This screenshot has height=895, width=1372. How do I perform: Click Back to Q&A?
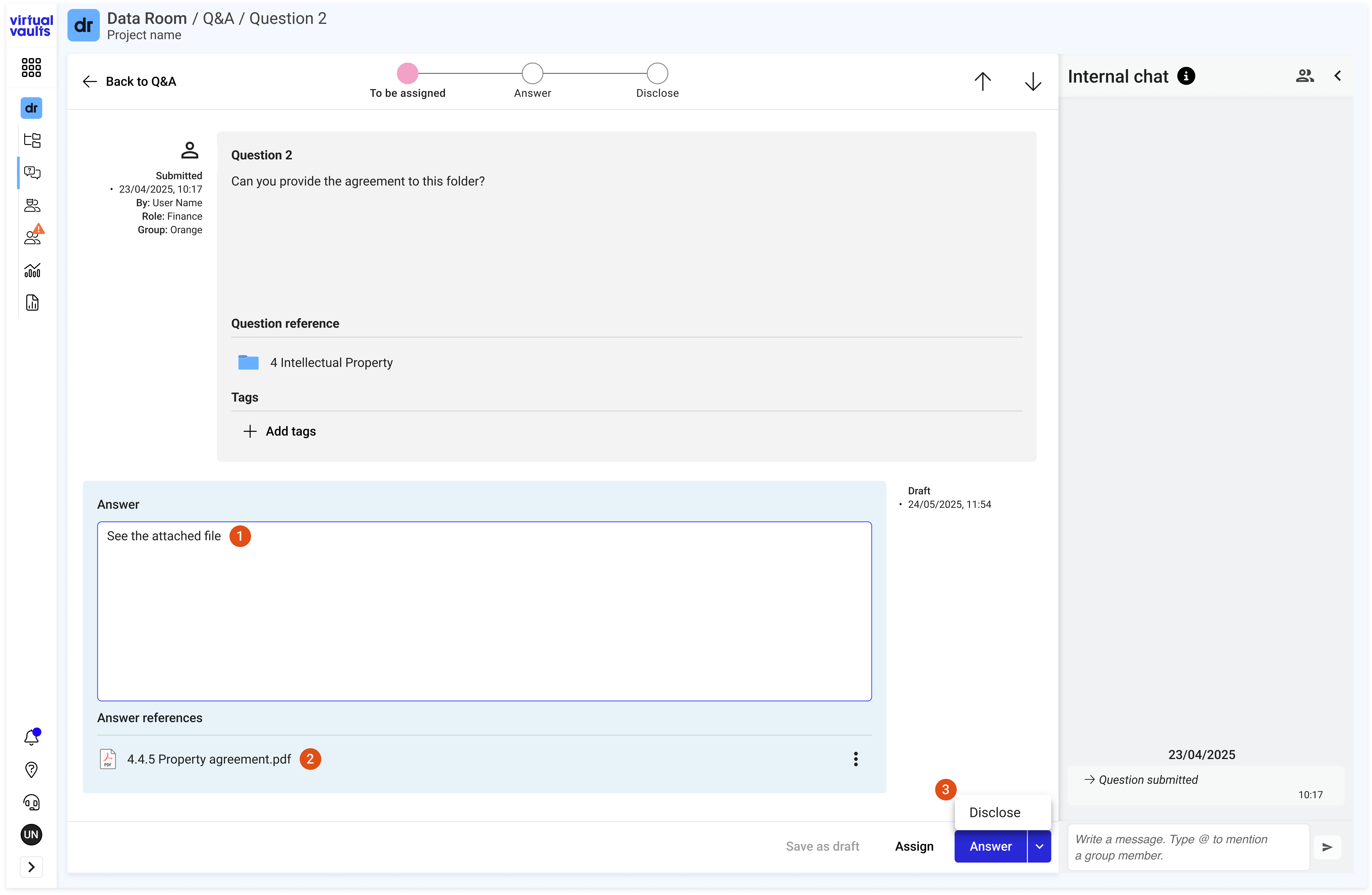(129, 81)
